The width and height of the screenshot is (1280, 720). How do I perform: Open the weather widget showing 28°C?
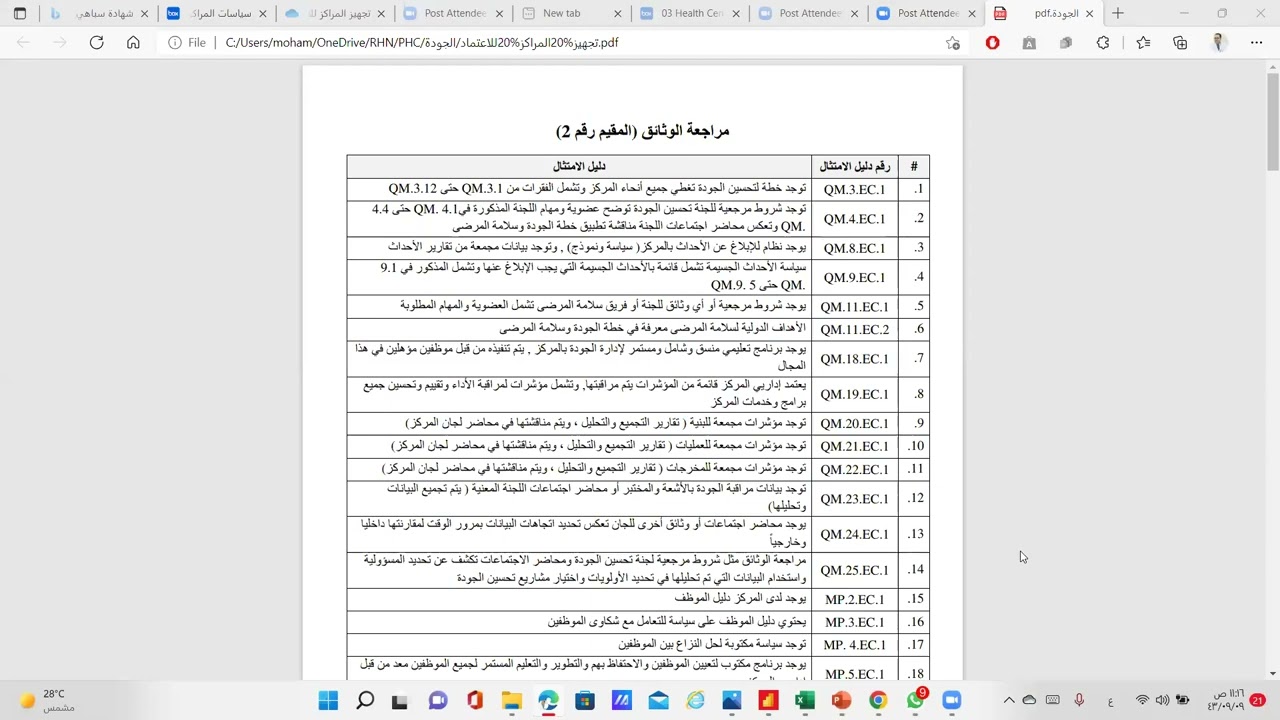click(x=45, y=700)
